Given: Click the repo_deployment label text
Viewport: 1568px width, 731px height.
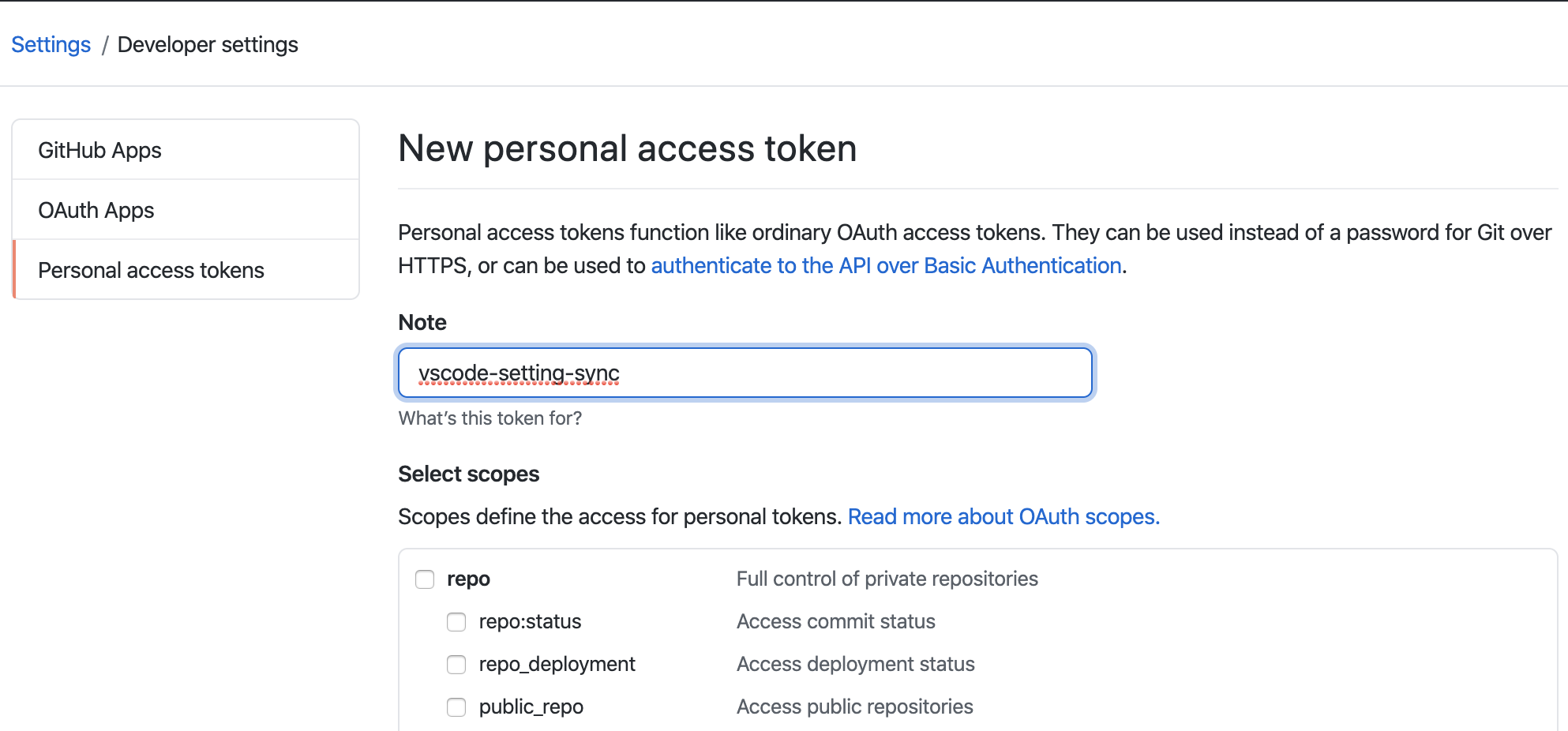Looking at the screenshot, I should (x=557, y=664).
